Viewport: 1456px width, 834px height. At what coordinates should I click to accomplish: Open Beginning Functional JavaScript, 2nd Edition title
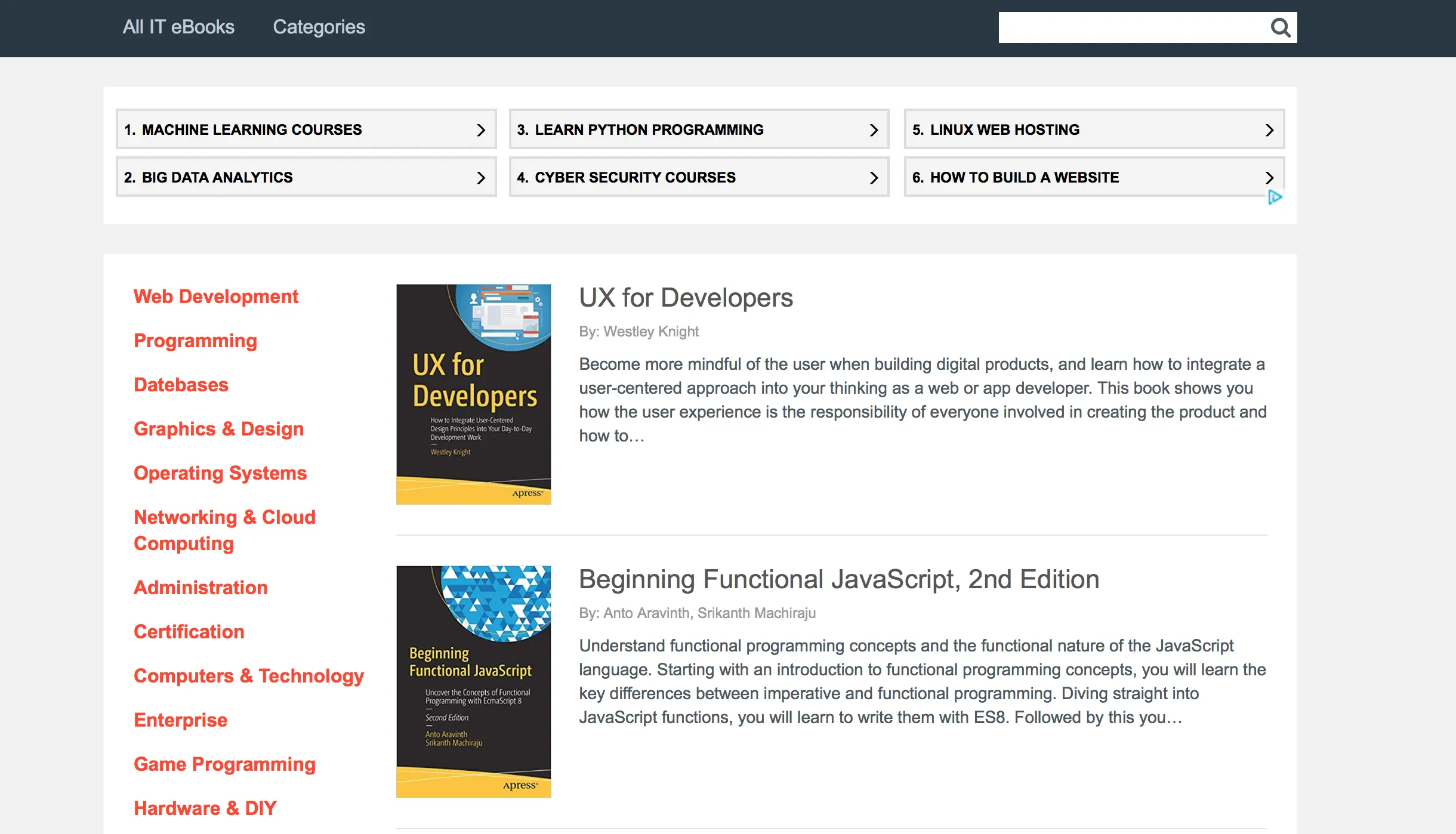point(839,579)
